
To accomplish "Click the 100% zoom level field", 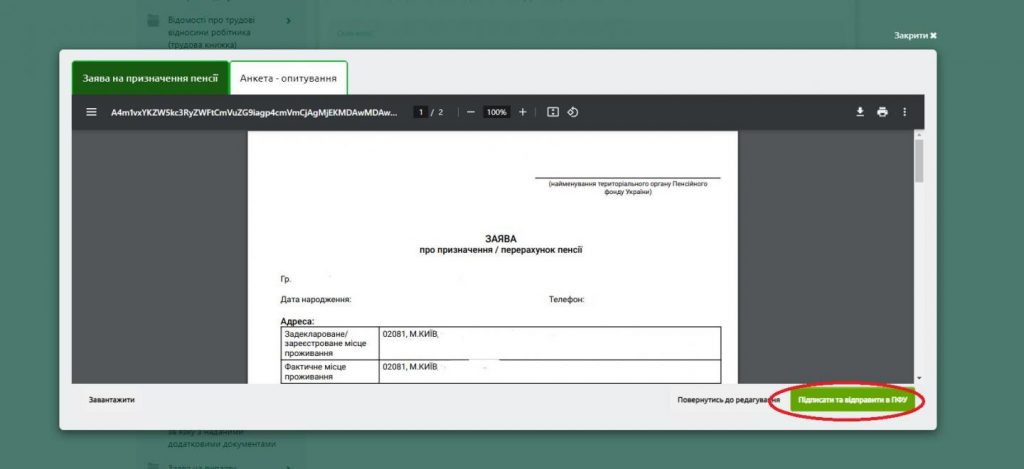I will coord(497,112).
